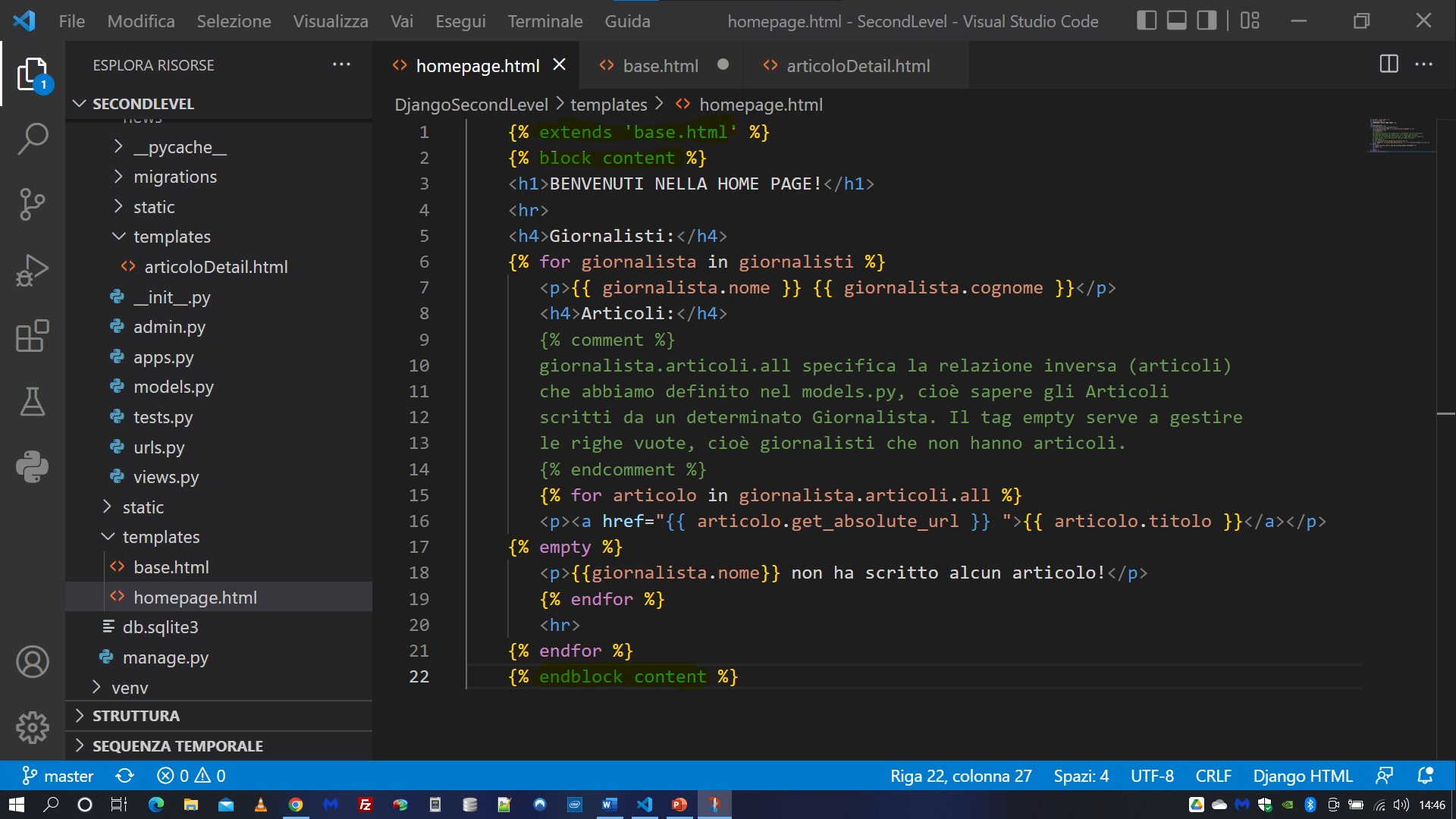Expand the __pycache__ folder
Image resolution: width=1456 pixels, height=819 pixels.
point(218,147)
